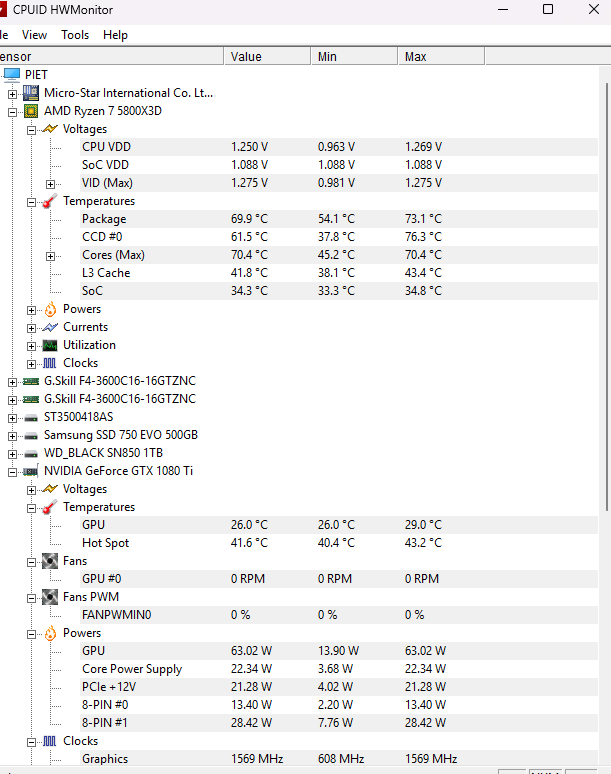Select the CPU VDD voltage row
Screen dimensions: 611x774
pos(339,147)
